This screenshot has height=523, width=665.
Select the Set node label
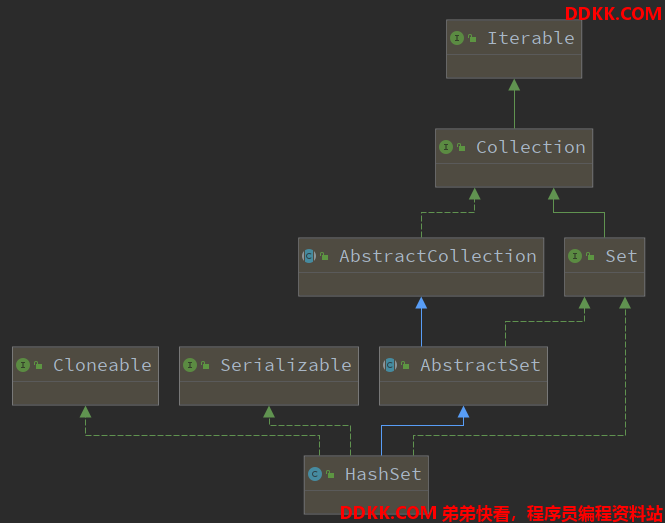pos(621,256)
